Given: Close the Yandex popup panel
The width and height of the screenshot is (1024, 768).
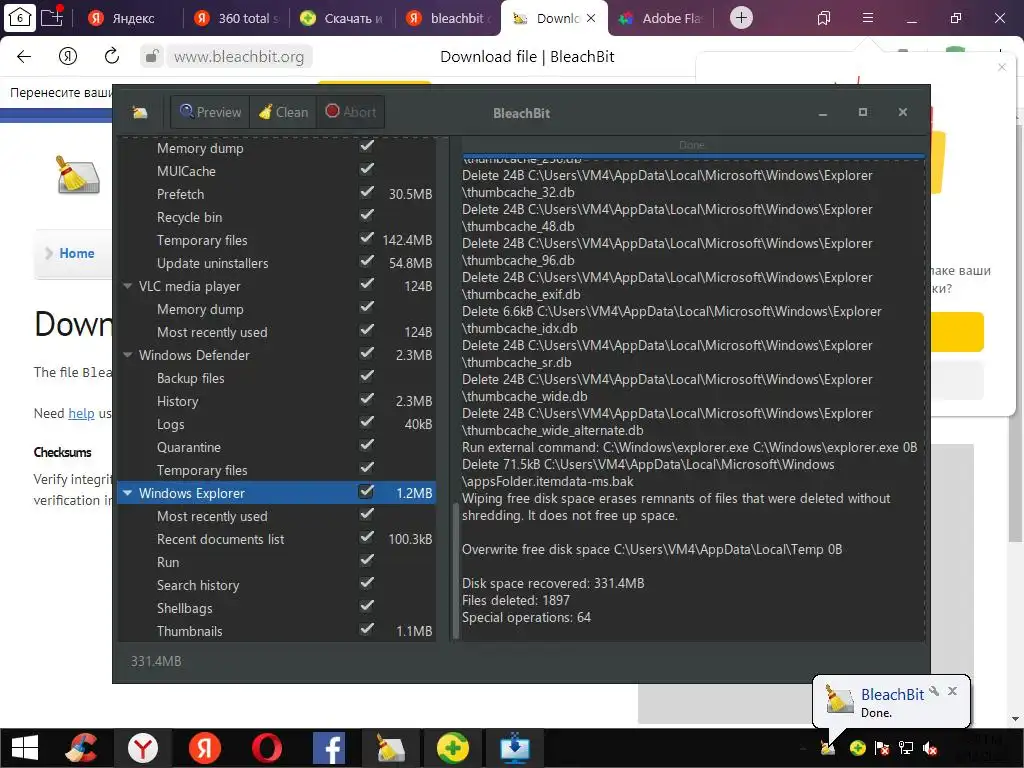Looking at the screenshot, I should tap(1002, 67).
